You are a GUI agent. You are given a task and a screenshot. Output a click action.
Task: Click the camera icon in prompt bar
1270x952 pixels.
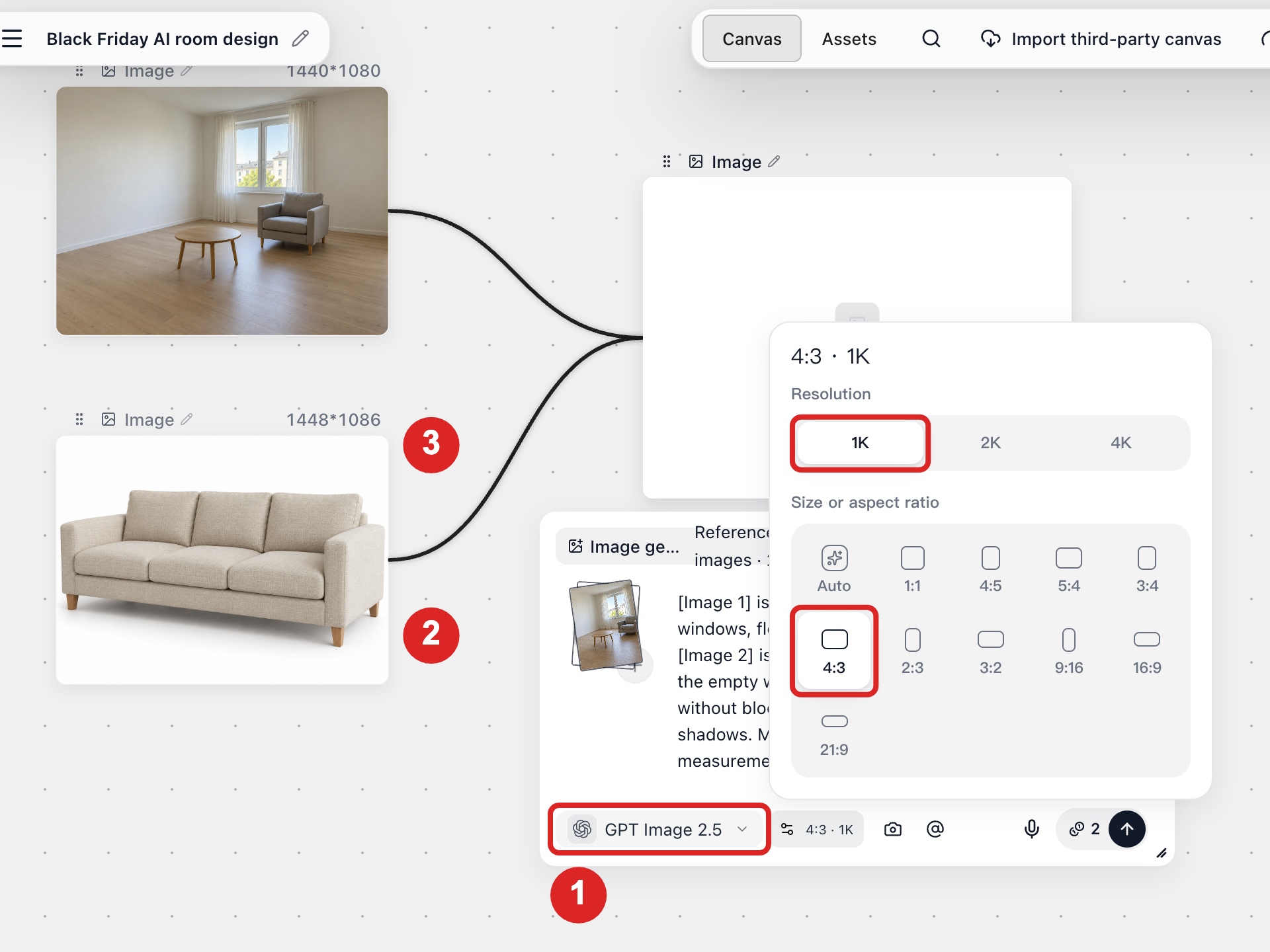click(892, 829)
